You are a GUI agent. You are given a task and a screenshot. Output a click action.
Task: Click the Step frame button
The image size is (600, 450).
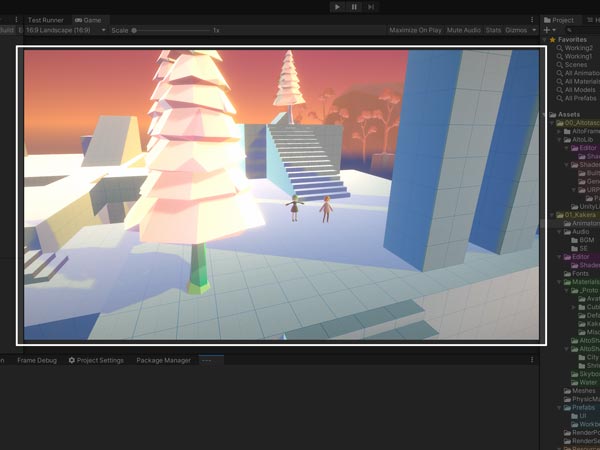point(371,6)
